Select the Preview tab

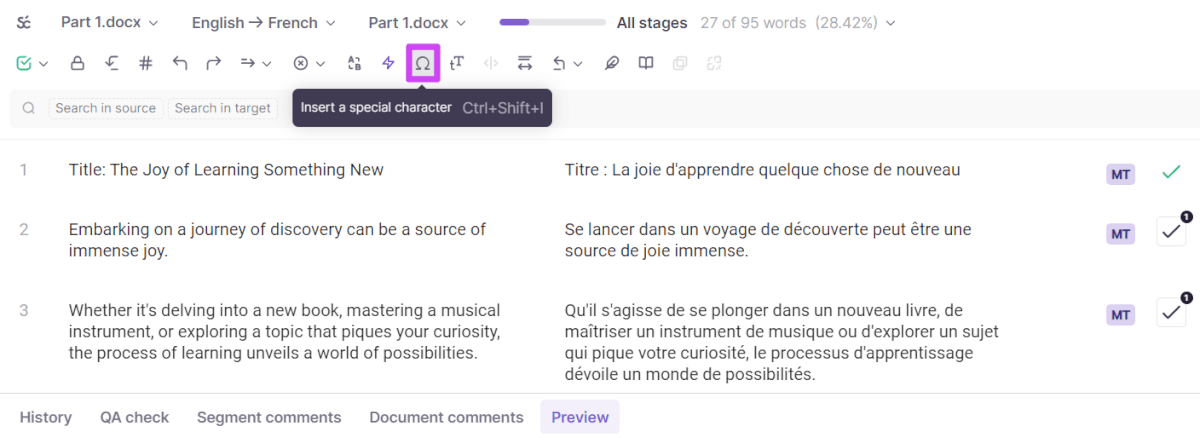point(580,417)
